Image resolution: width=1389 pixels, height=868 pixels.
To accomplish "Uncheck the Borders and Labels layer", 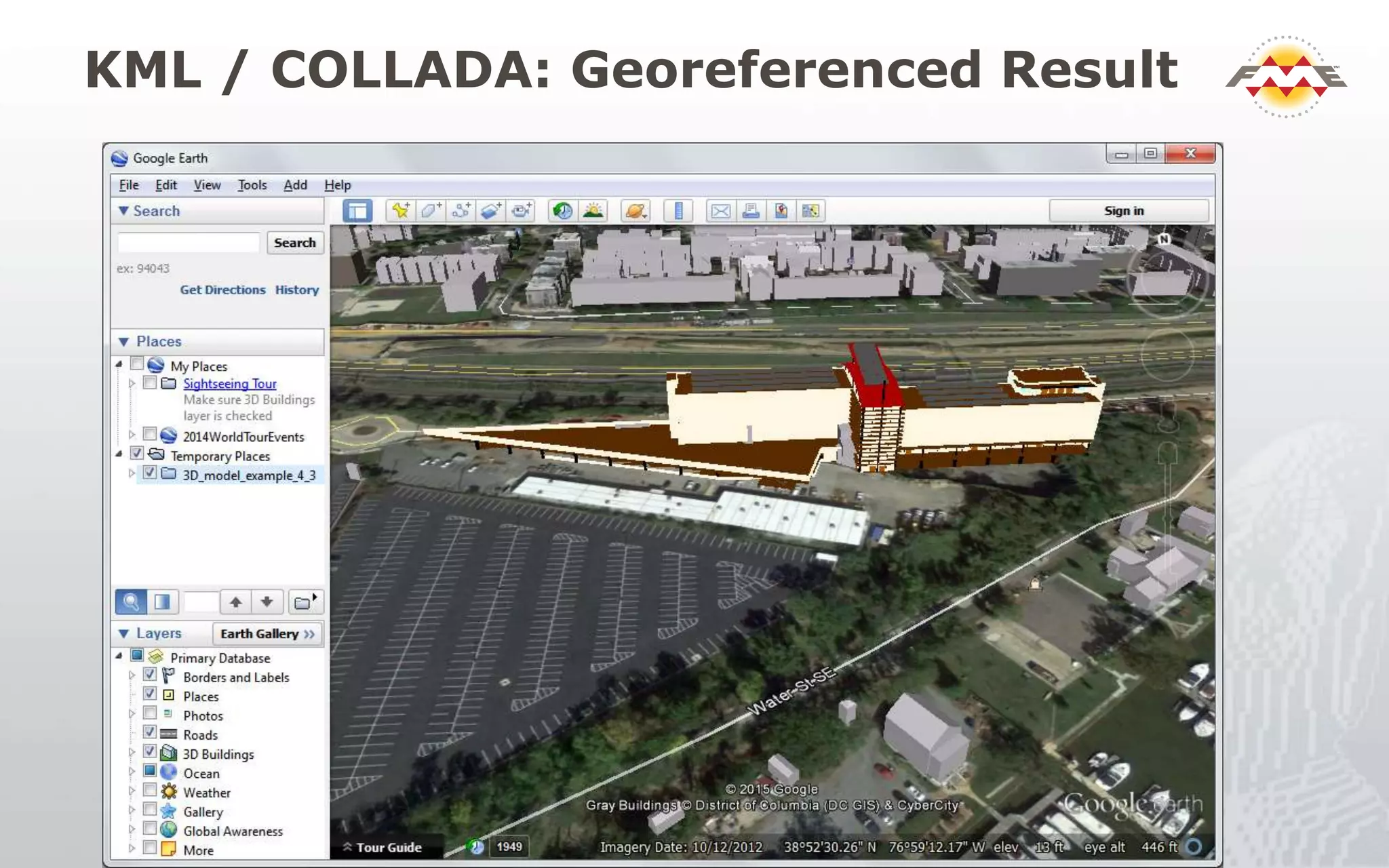I will [150, 675].
